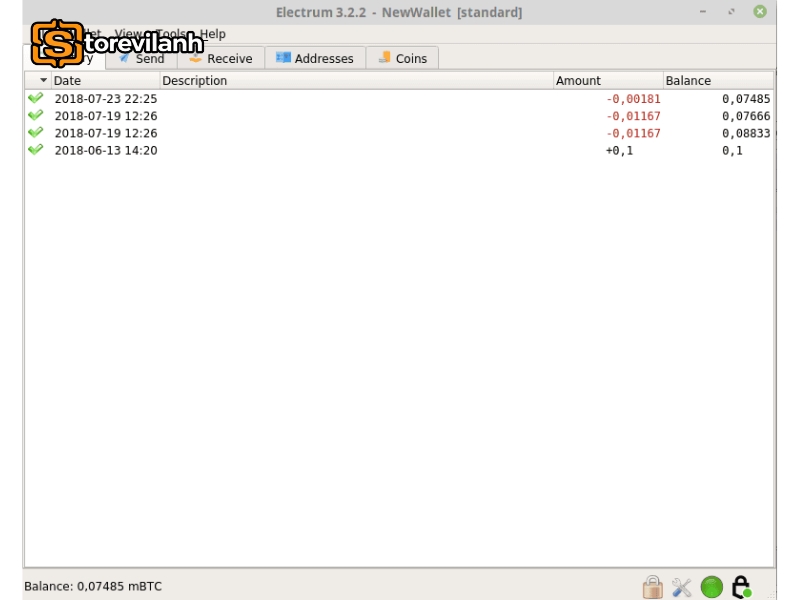
Task: Click confirmed checkmark for 2018-07-23 transaction
Action: point(36,98)
